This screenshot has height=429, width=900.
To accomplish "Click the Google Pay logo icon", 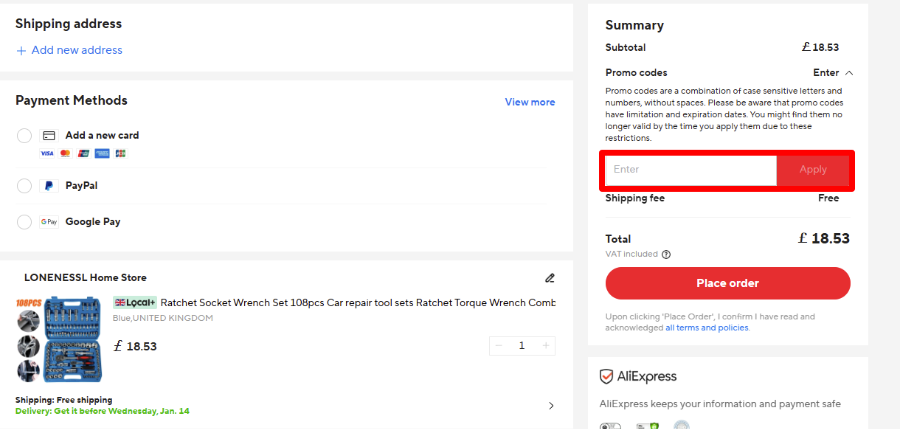I will tap(49, 222).
